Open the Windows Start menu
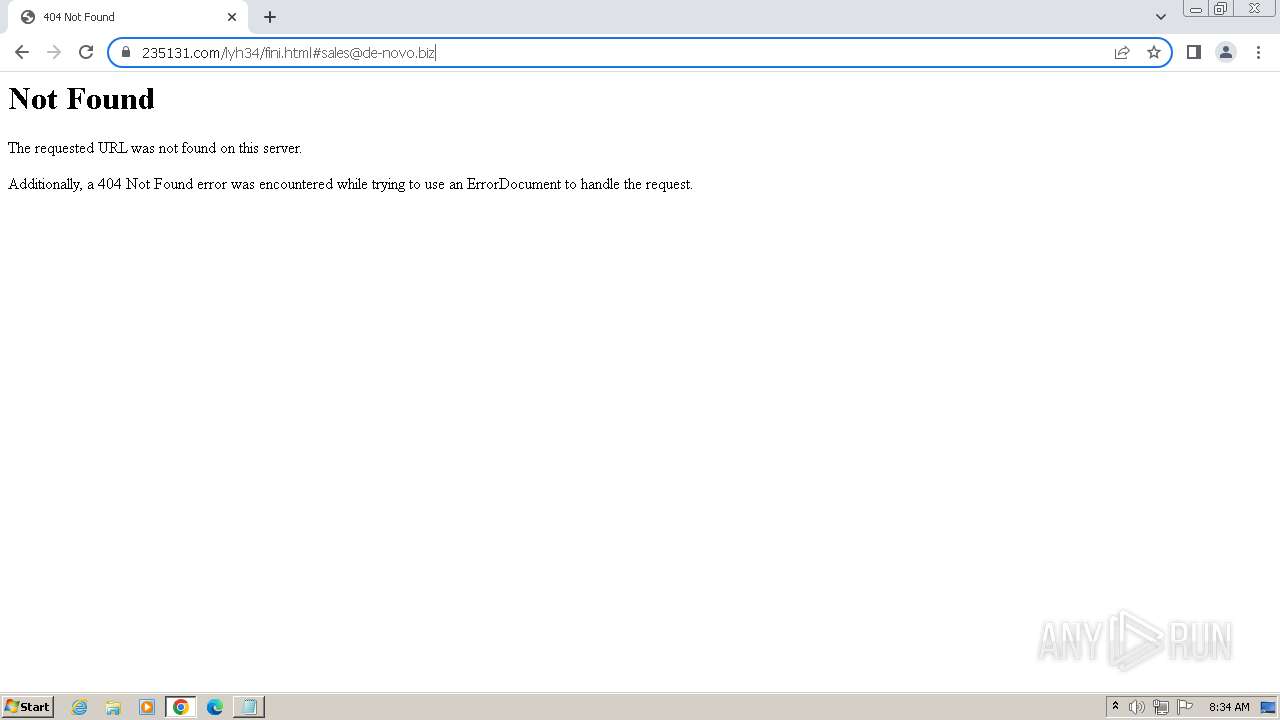Screen dimensions: 1280x720 tap(27, 707)
